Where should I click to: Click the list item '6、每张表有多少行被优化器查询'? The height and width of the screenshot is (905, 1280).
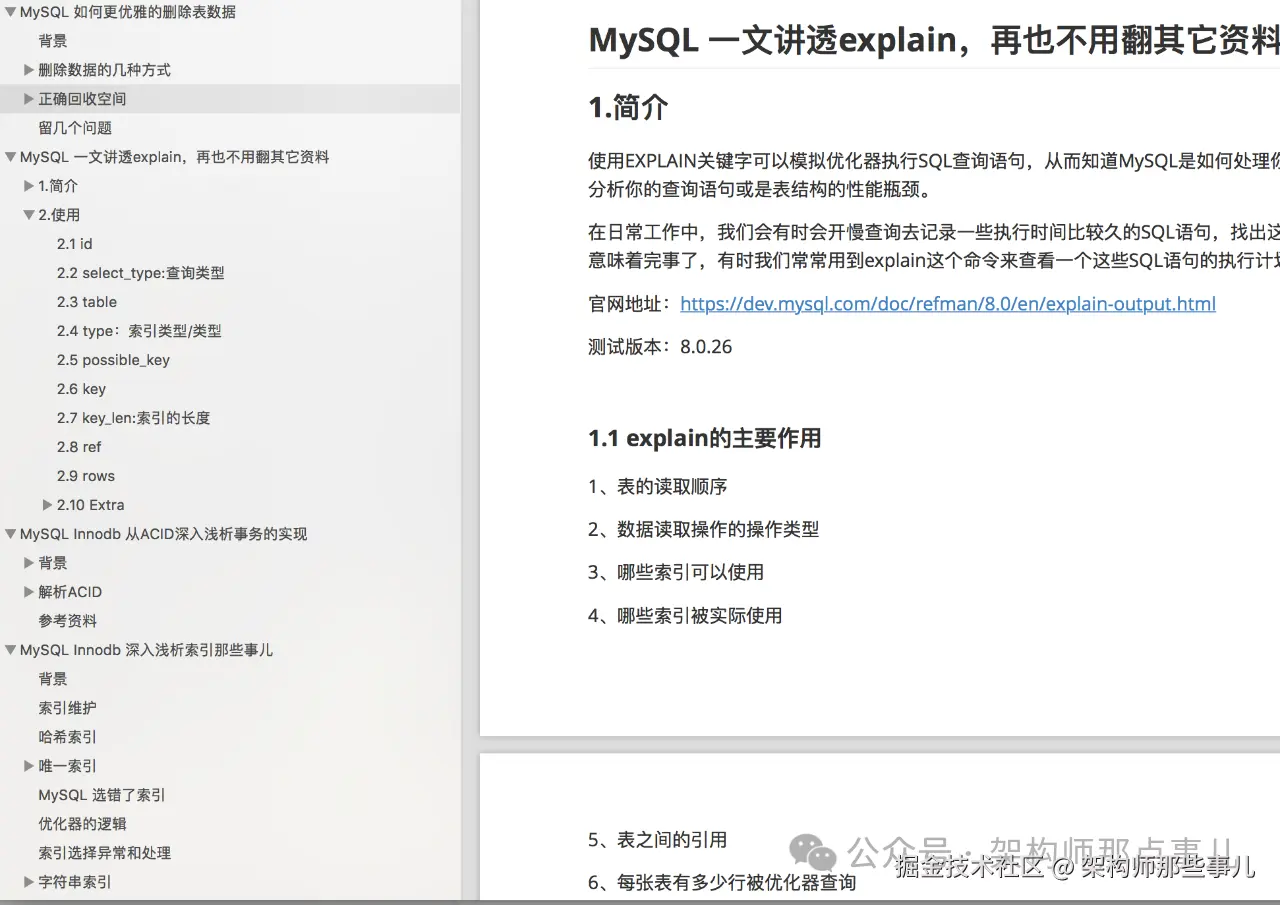pos(722,883)
